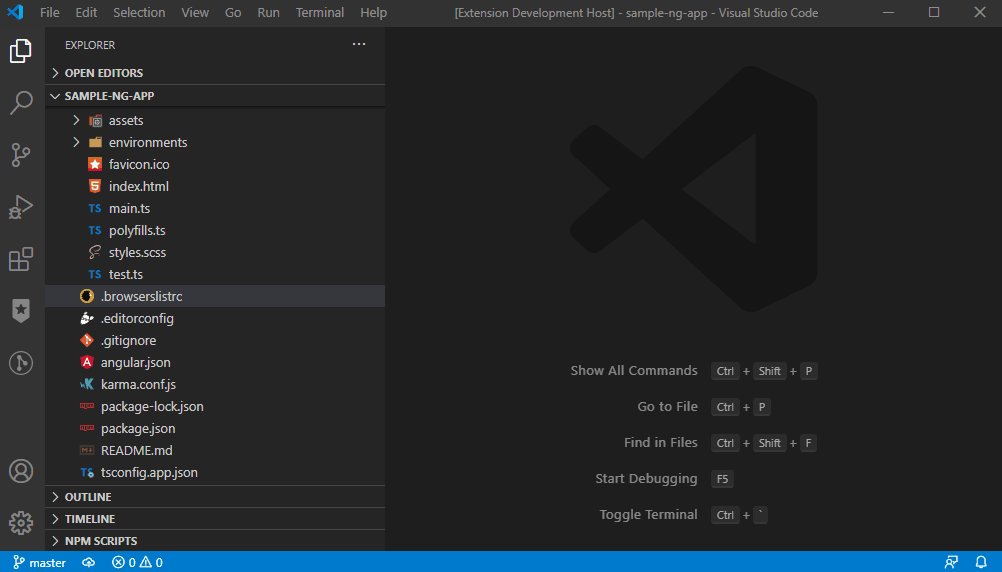Screen dimensions: 1002x572
Task: Open the Search view in activity bar
Action: pyautogui.click(x=20, y=102)
